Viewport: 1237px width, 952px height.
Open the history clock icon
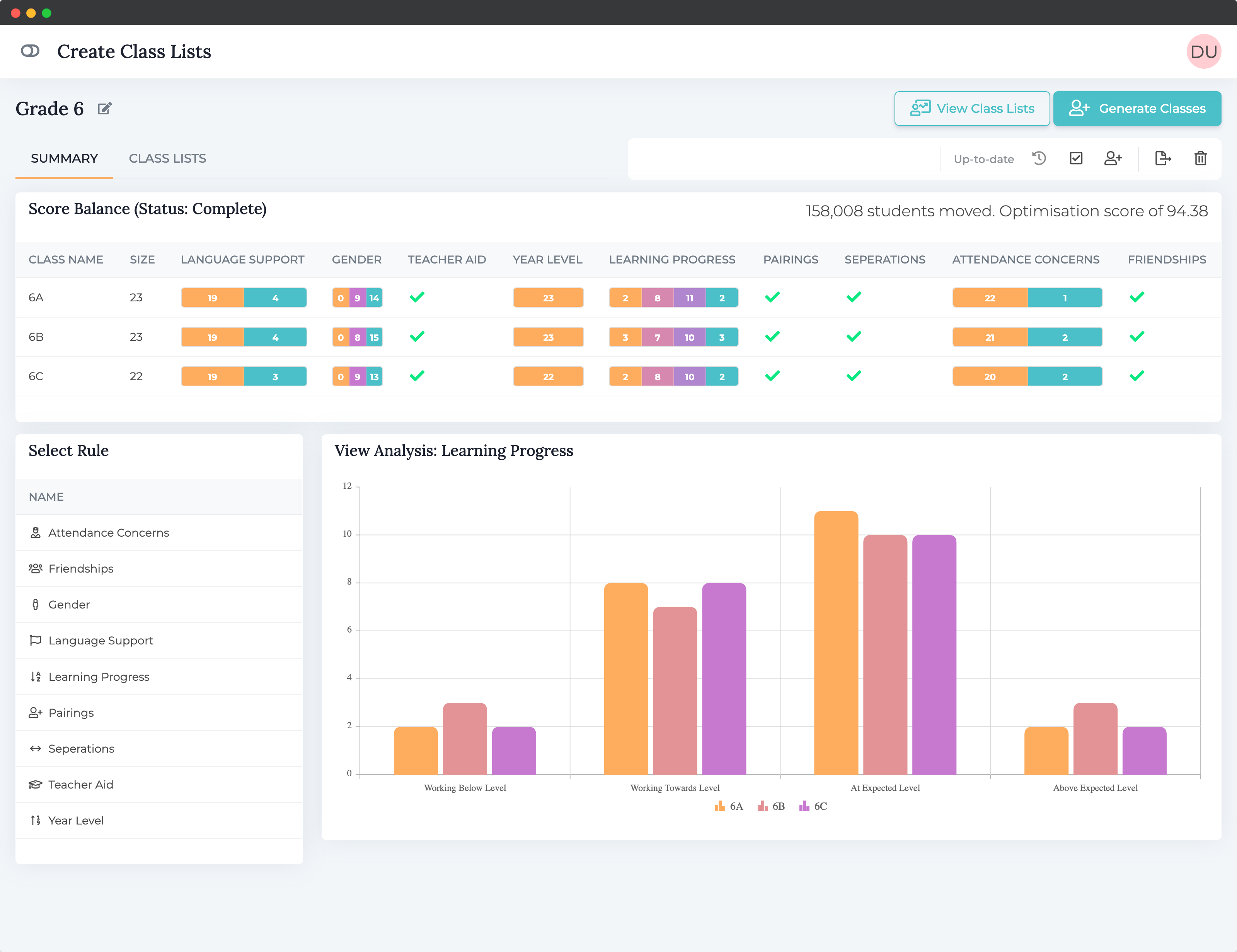point(1039,158)
